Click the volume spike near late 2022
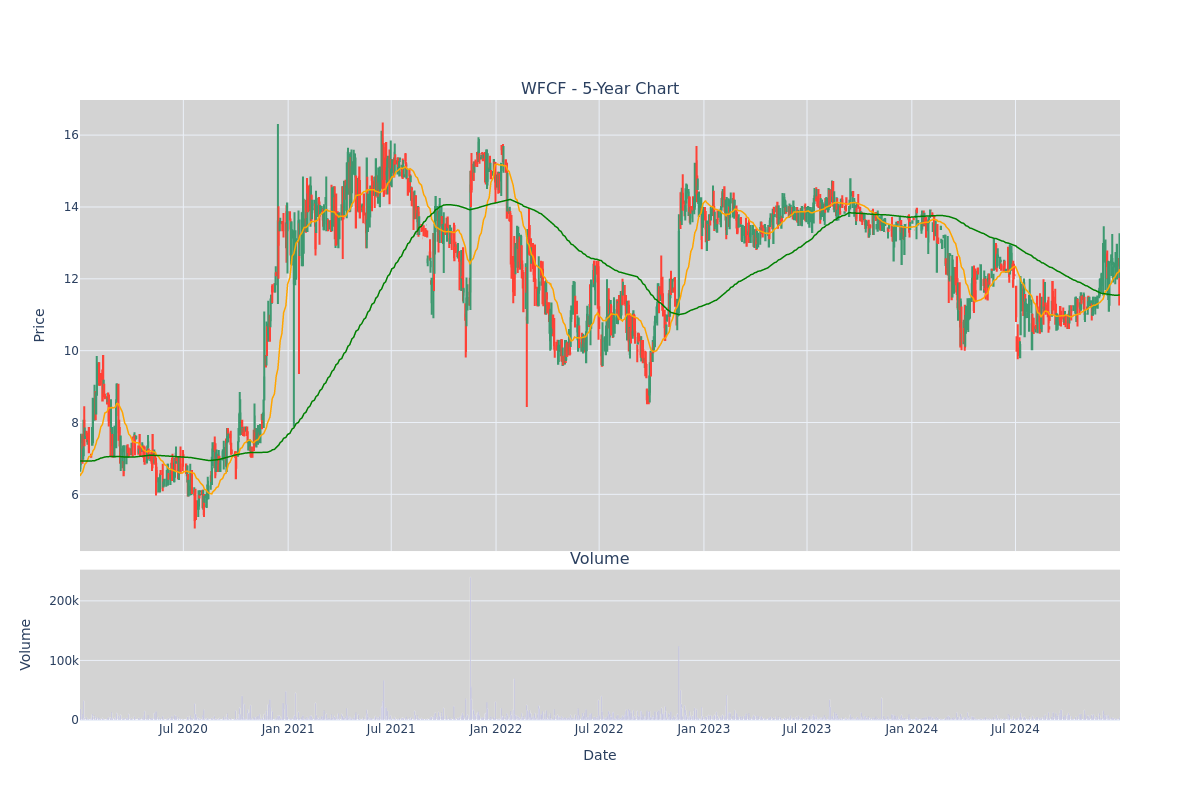Image resolution: width=1200 pixels, height=800 pixels. click(x=678, y=684)
